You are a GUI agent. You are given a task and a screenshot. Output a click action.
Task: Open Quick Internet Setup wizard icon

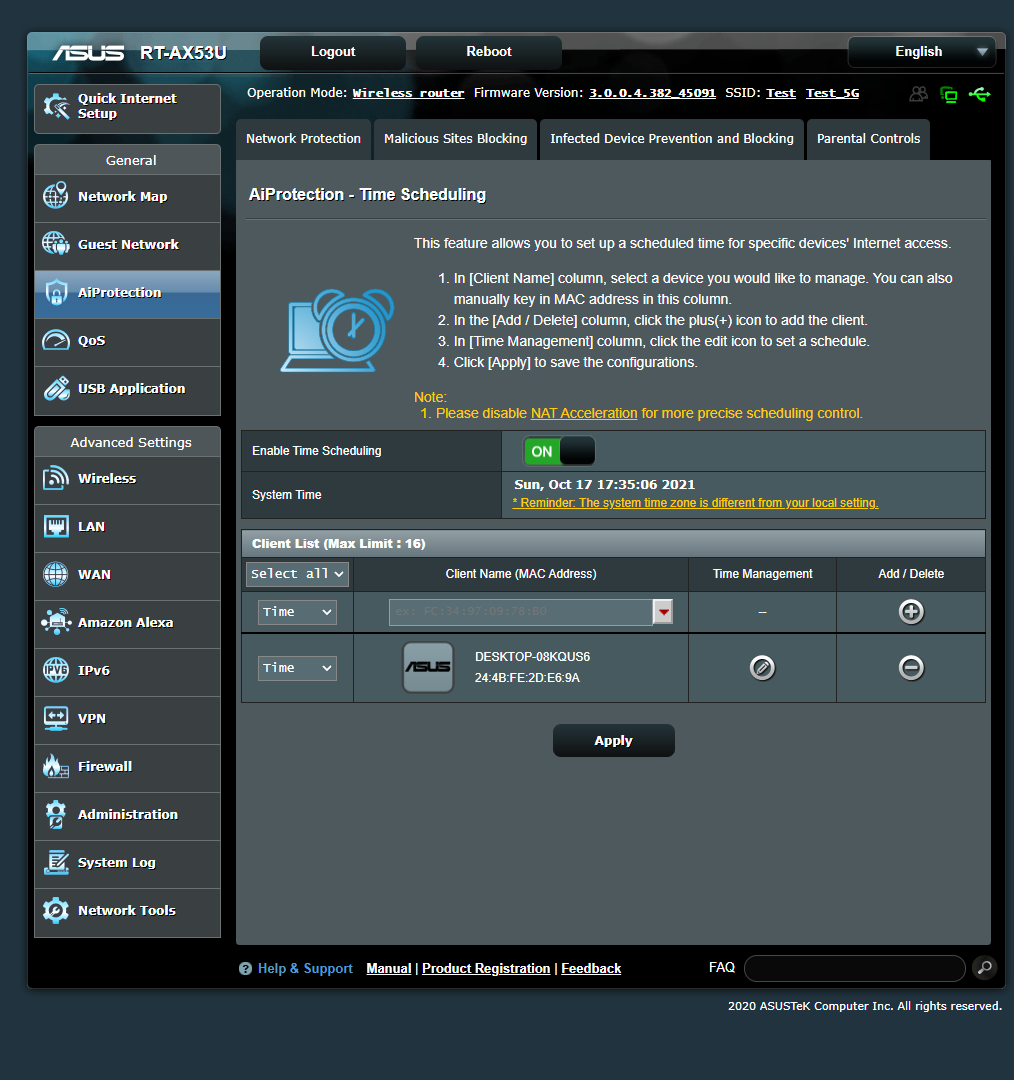[x=56, y=106]
